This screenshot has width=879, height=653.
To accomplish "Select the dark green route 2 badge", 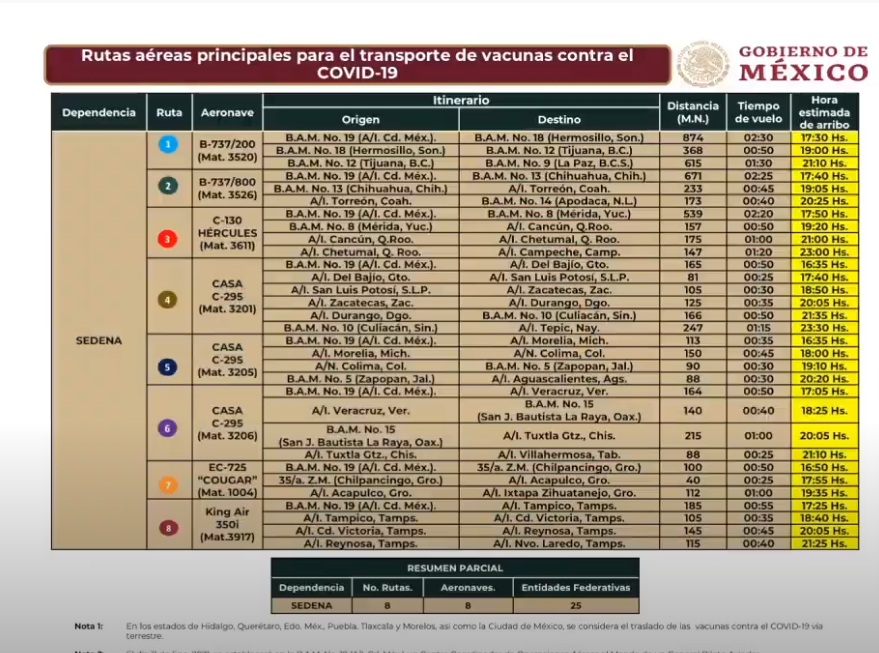I will (x=169, y=185).
